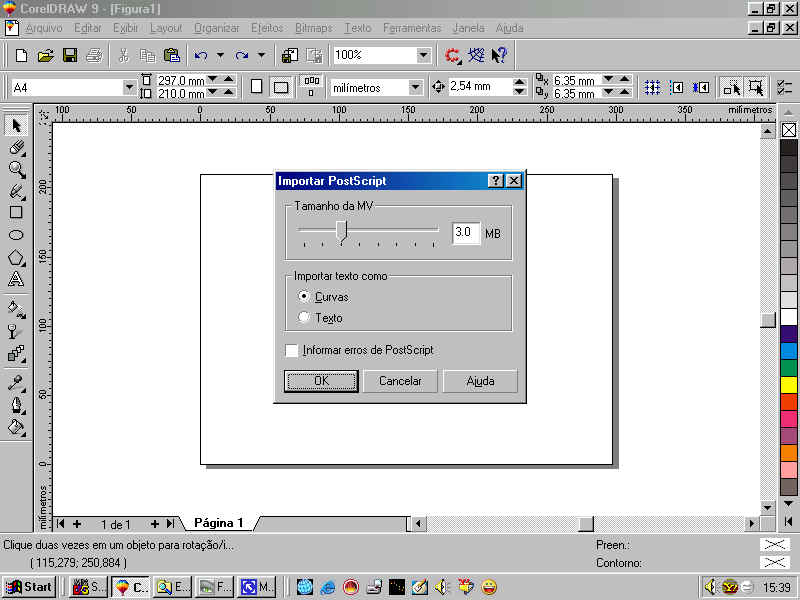Open the Layout menu

(x=166, y=28)
